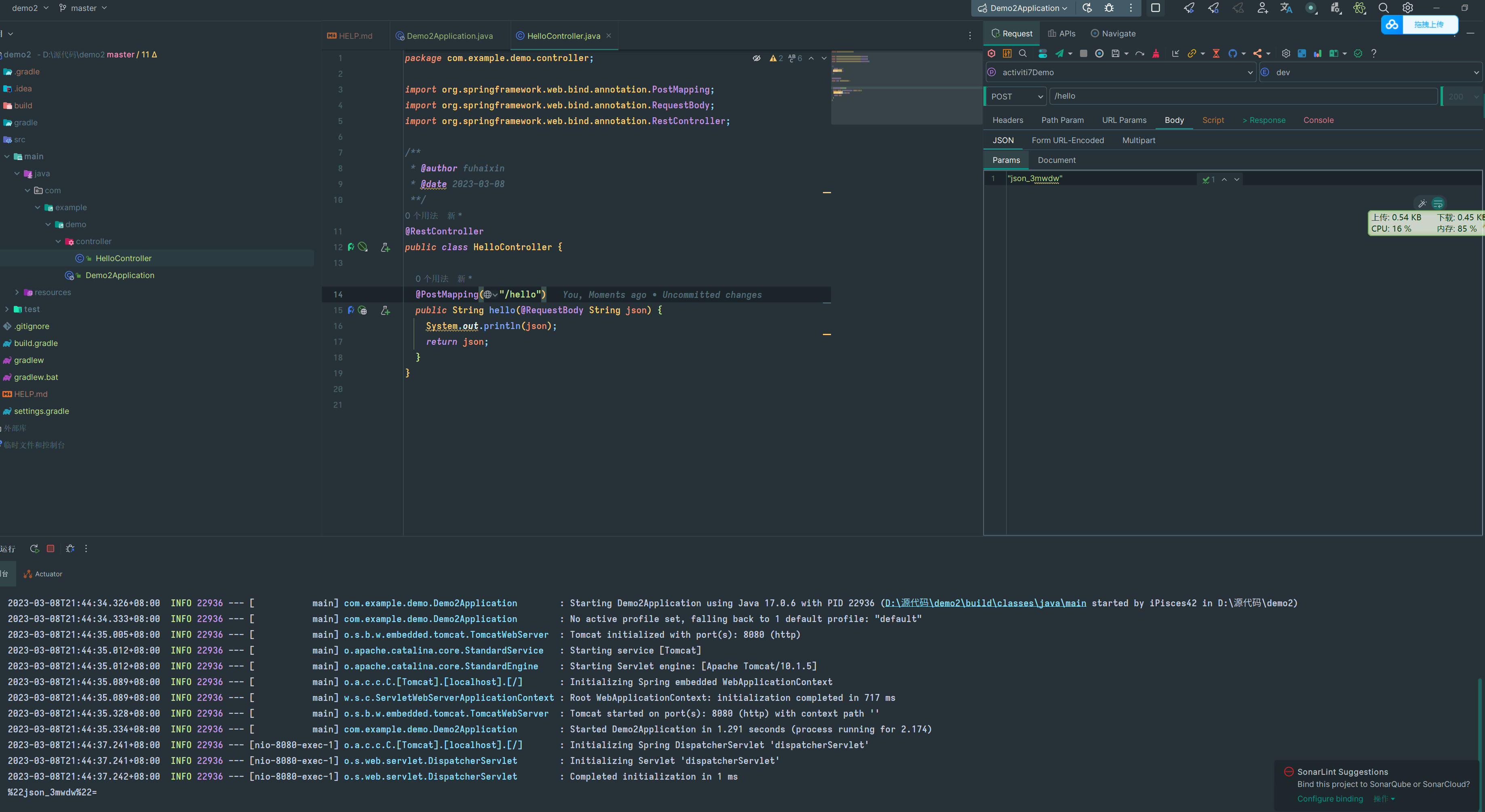Screen dimensions: 1485x812
Task: Click the red broom clear icon
Action: tap(1156, 54)
